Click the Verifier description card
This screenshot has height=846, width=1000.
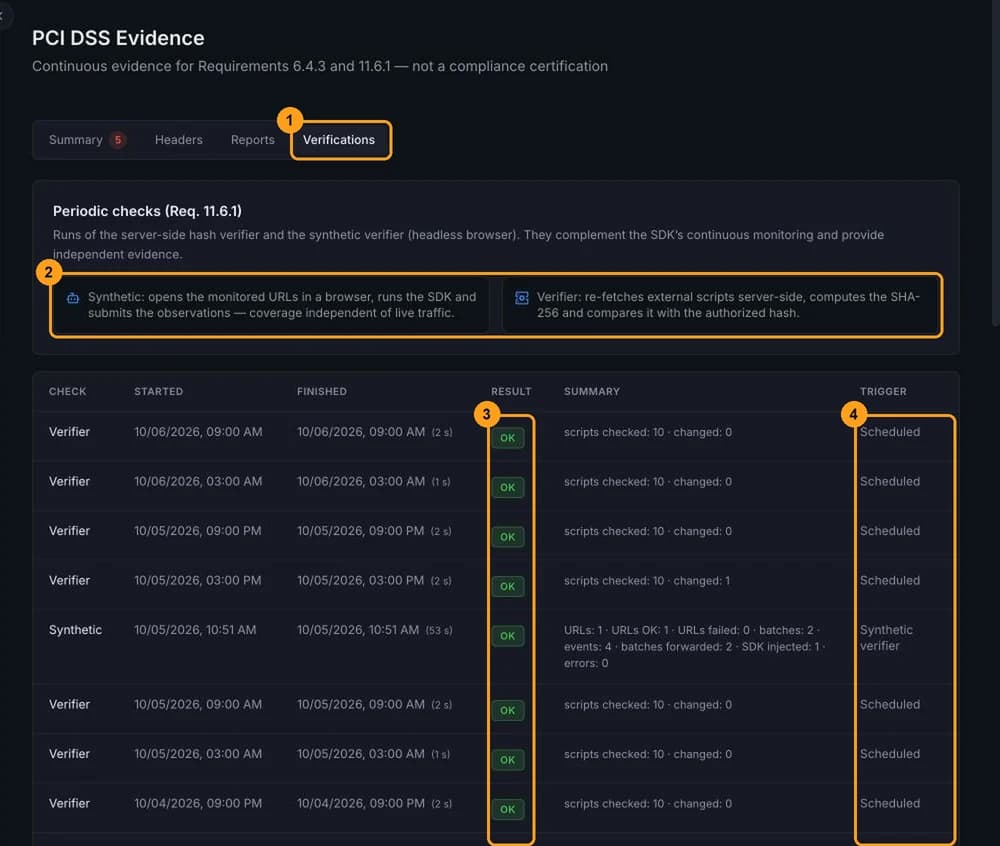click(721, 305)
